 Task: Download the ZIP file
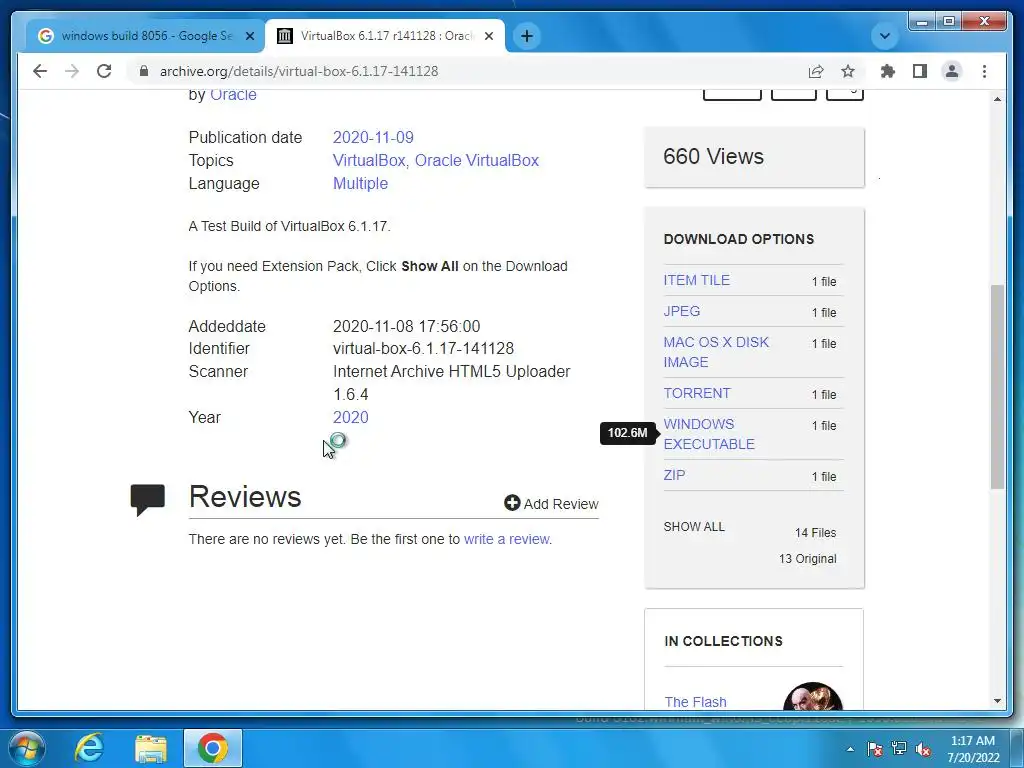(675, 475)
